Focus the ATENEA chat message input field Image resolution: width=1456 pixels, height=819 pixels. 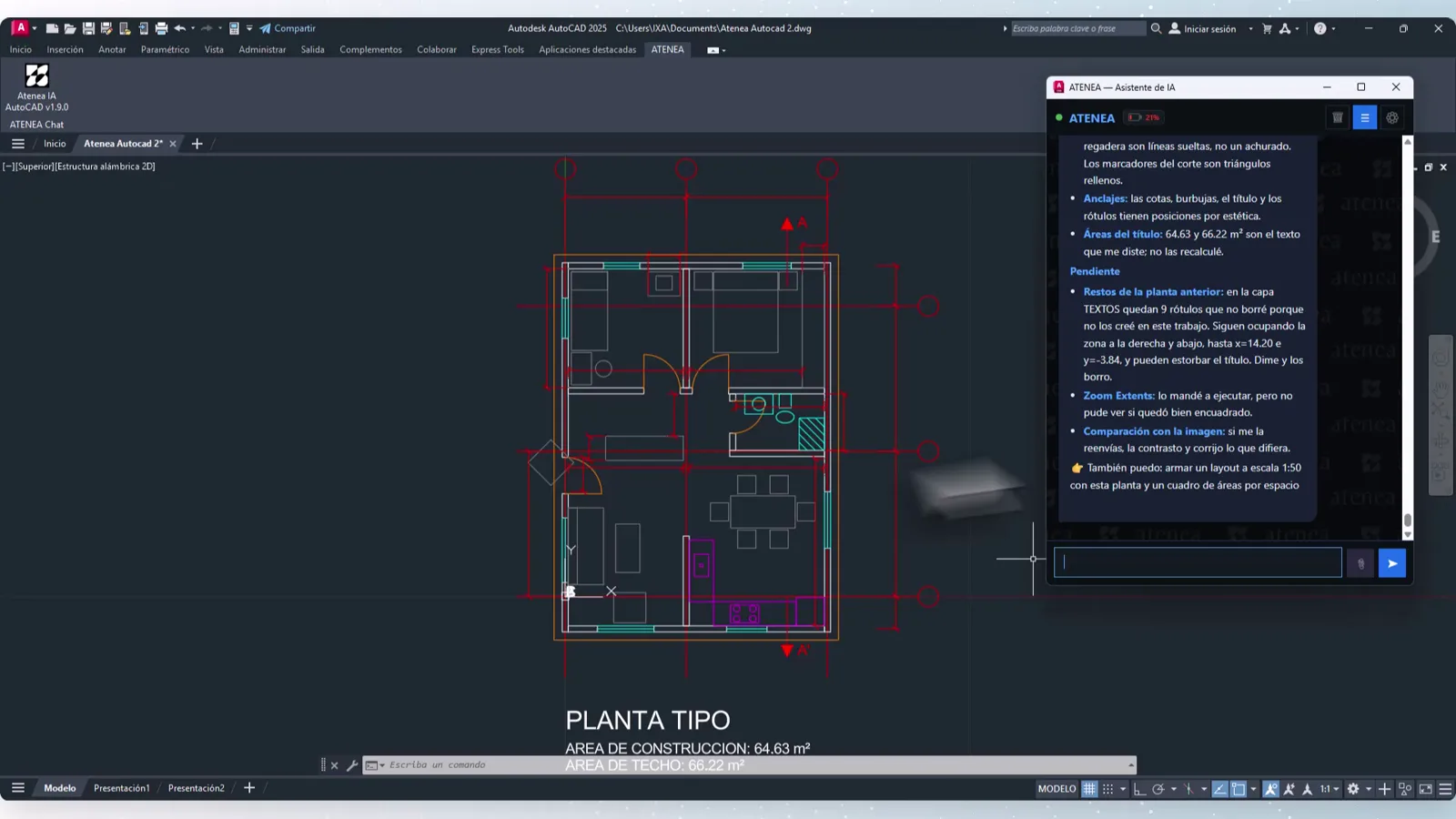coord(1198,562)
